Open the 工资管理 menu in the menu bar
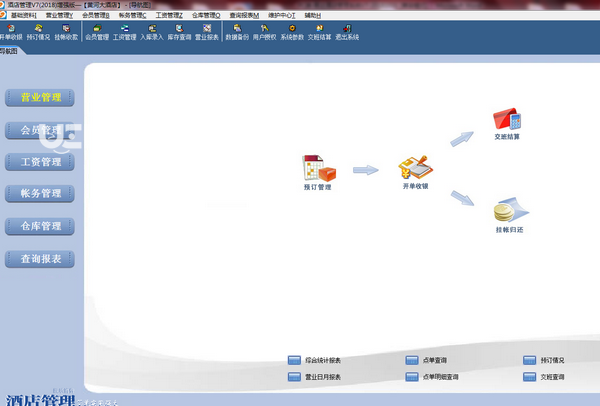Viewport: 600px width, 406px height. click(x=169, y=15)
